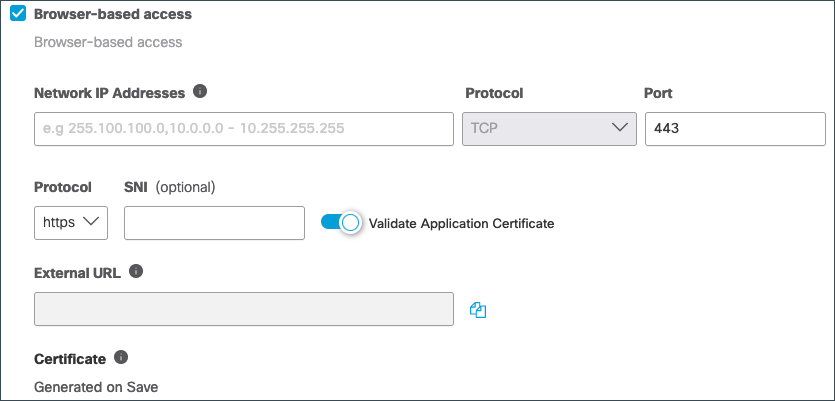Click the Generated on Save certificate text

pos(96,387)
